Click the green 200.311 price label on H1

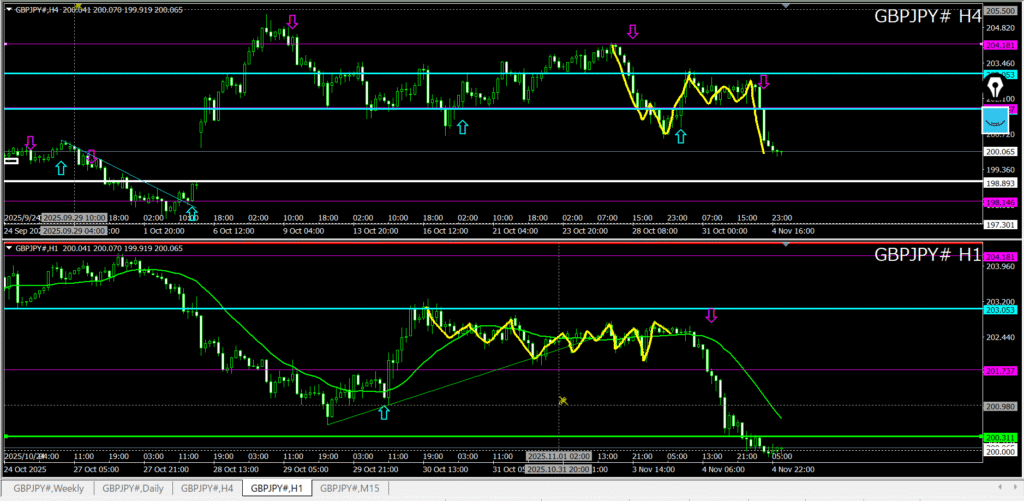tap(1000, 438)
